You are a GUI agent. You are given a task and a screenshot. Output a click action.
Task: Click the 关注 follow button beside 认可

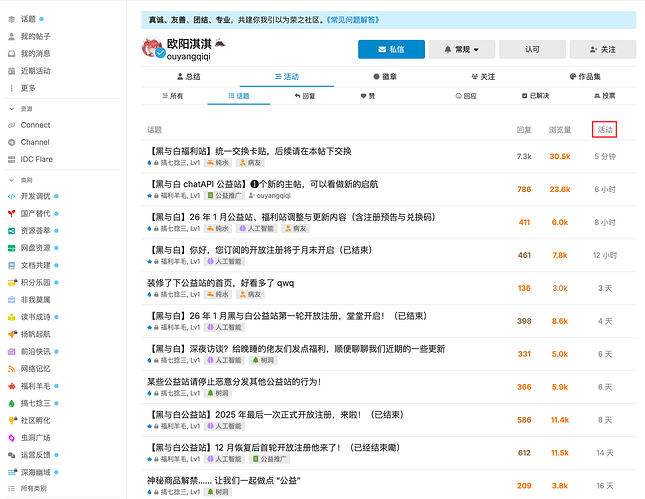point(603,49)
